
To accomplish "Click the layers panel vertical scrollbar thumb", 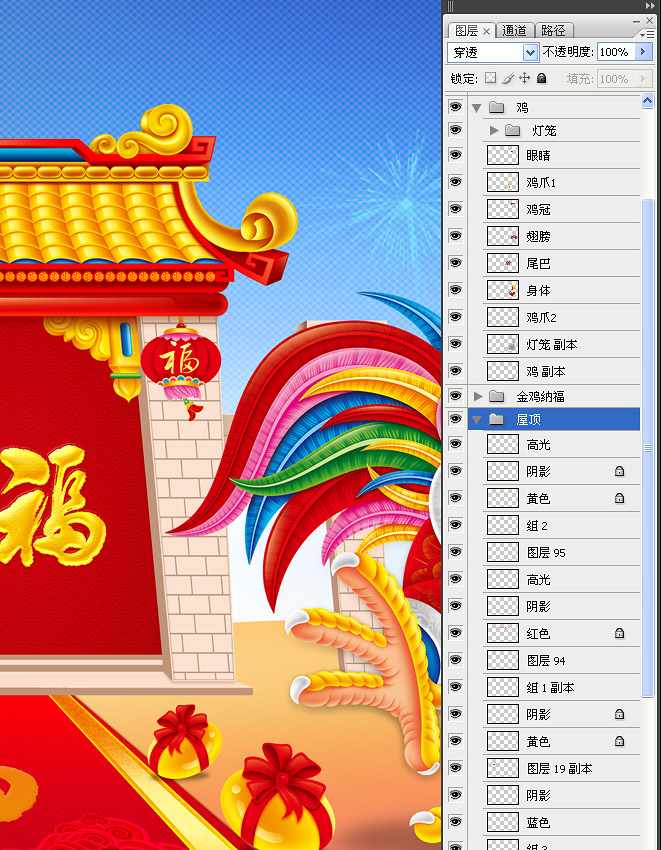I will pos(647,447).
